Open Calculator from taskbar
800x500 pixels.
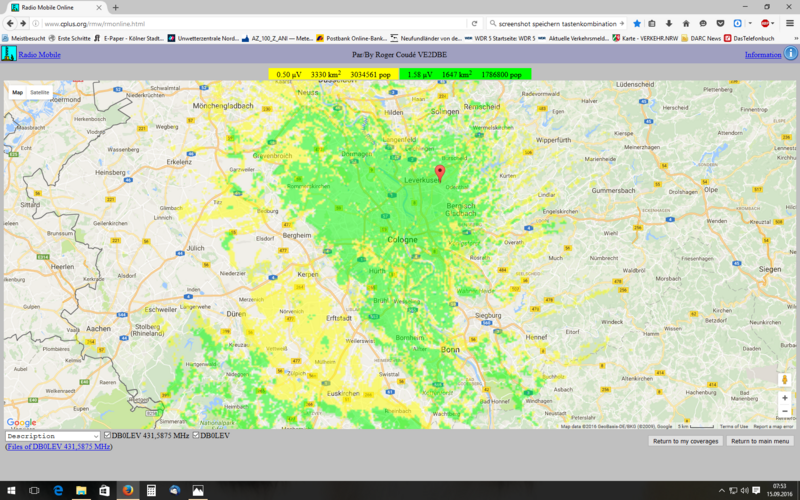pos(151,490)
